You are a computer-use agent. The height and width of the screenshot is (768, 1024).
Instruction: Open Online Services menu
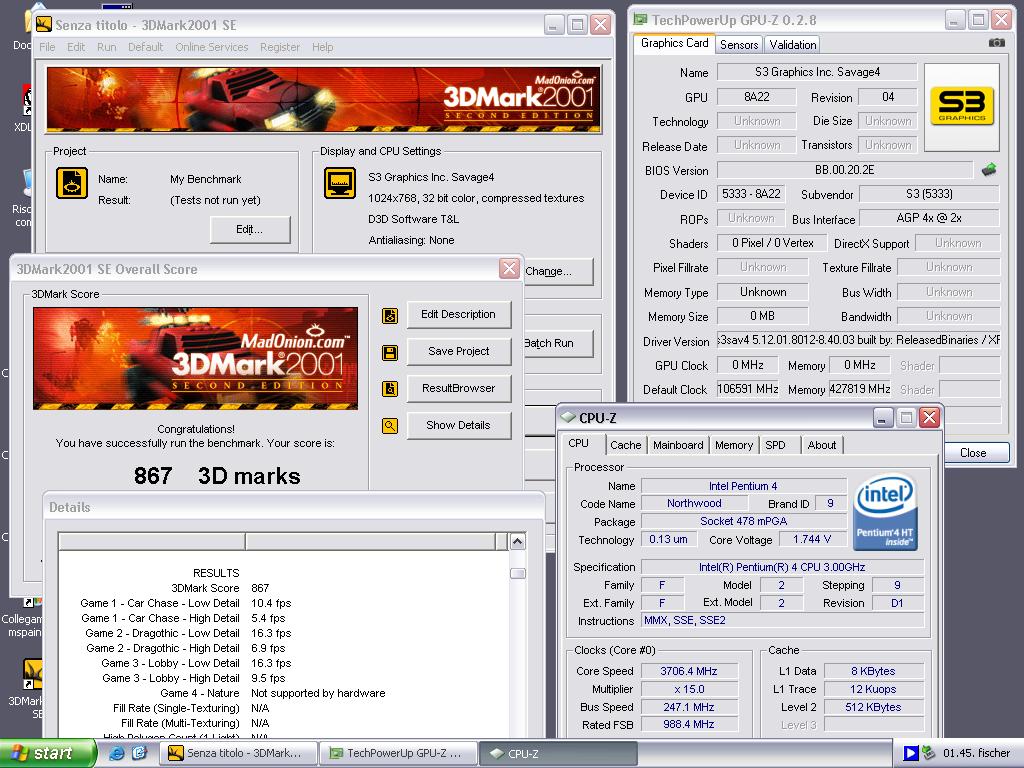[212, 47]
